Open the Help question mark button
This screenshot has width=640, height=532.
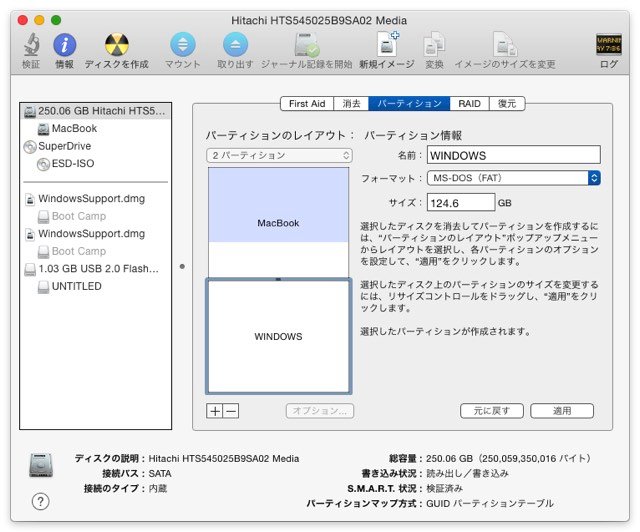pyautogui.click(x=40, y=501)
